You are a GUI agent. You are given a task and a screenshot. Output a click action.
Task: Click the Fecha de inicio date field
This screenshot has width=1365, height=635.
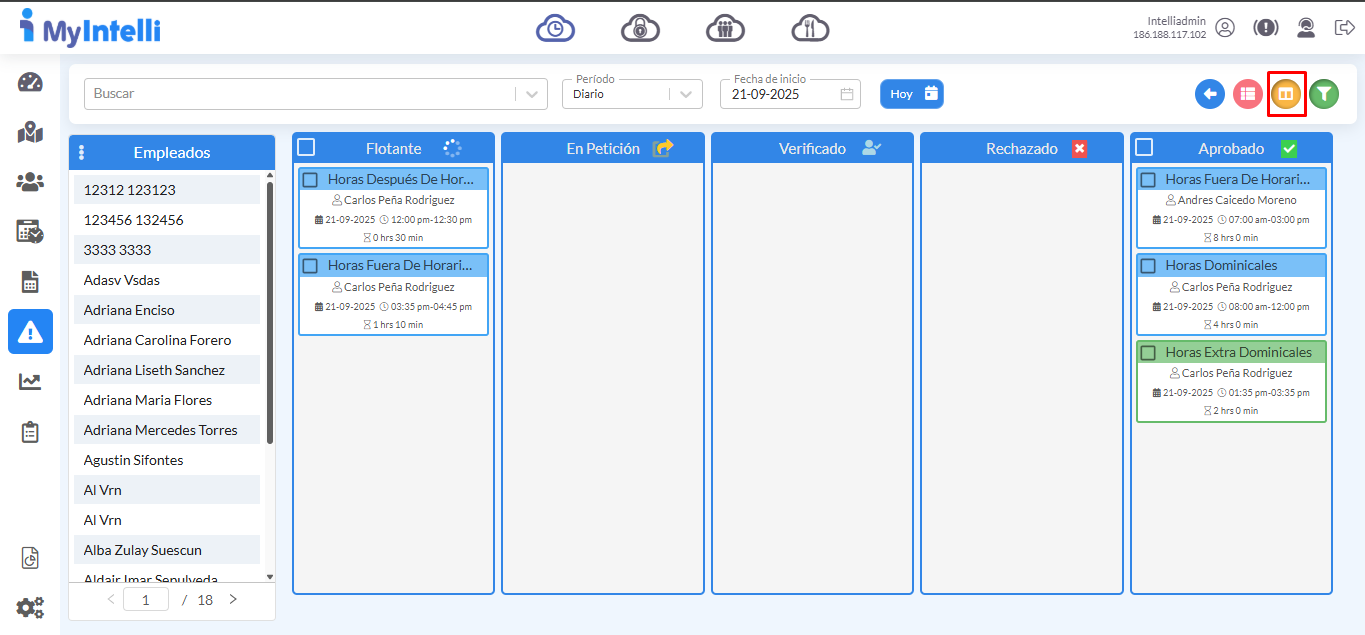pyautogui.click(x=780, y=94)
